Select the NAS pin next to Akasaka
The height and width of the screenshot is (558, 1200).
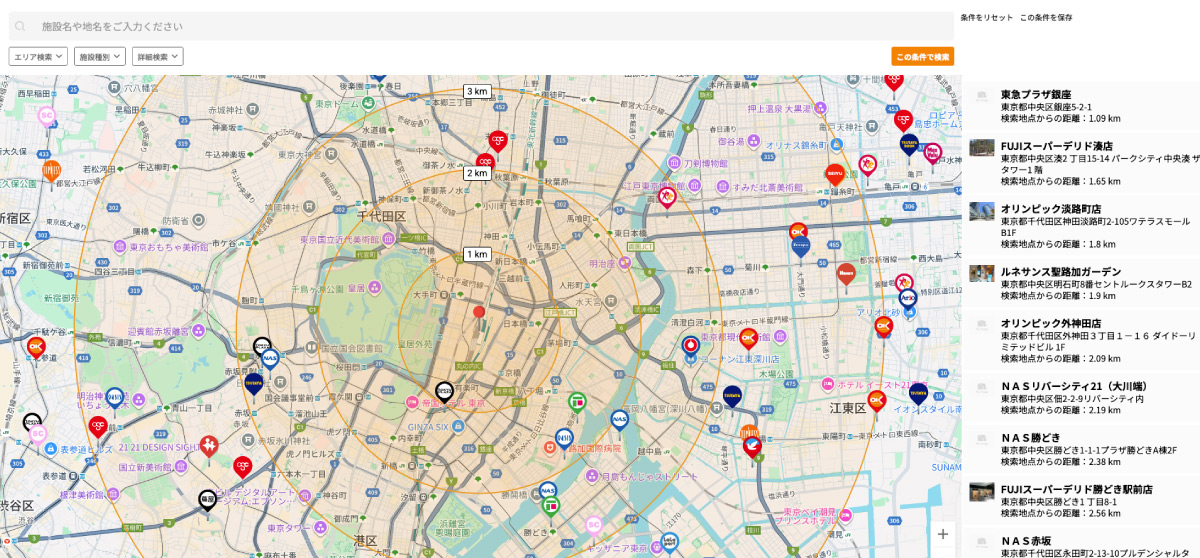pos(269,357)
